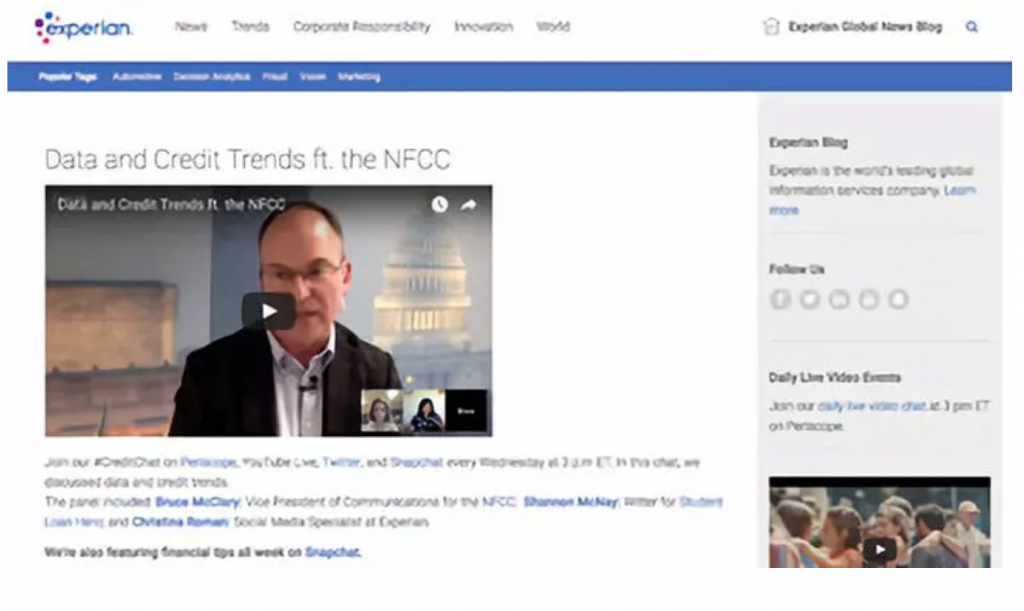
Task: Follow the Periscope link in the article
Action: tap(208, 462)
